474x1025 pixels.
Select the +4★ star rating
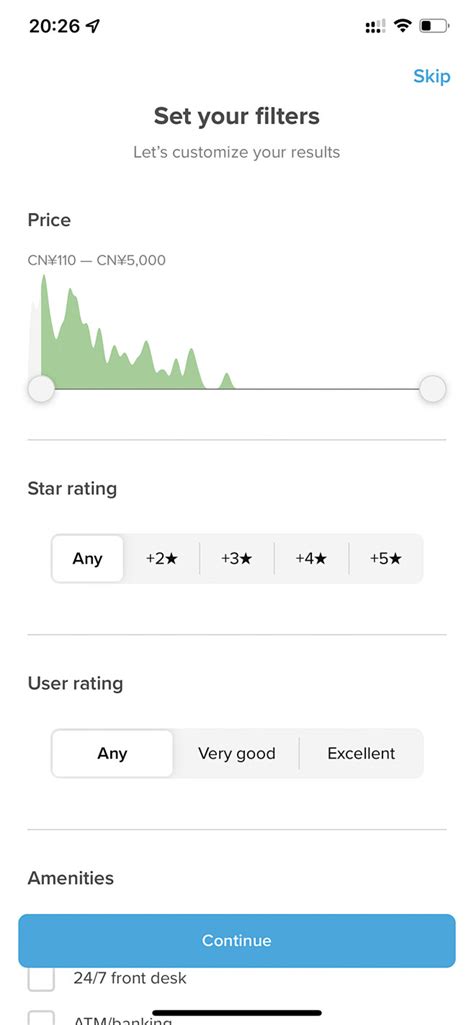pyautogui.click(x=311, y=559)
